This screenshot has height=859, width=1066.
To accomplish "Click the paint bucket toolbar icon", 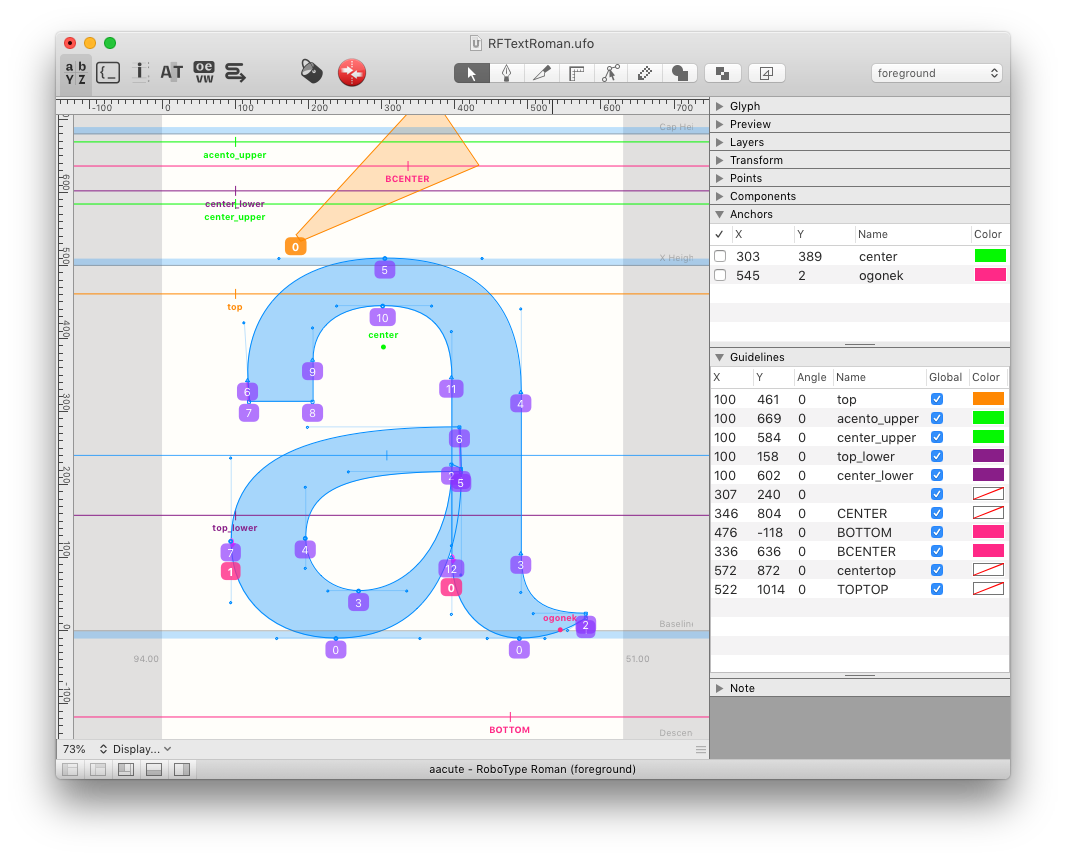I will pyautogui.click(x=311, y=71).
